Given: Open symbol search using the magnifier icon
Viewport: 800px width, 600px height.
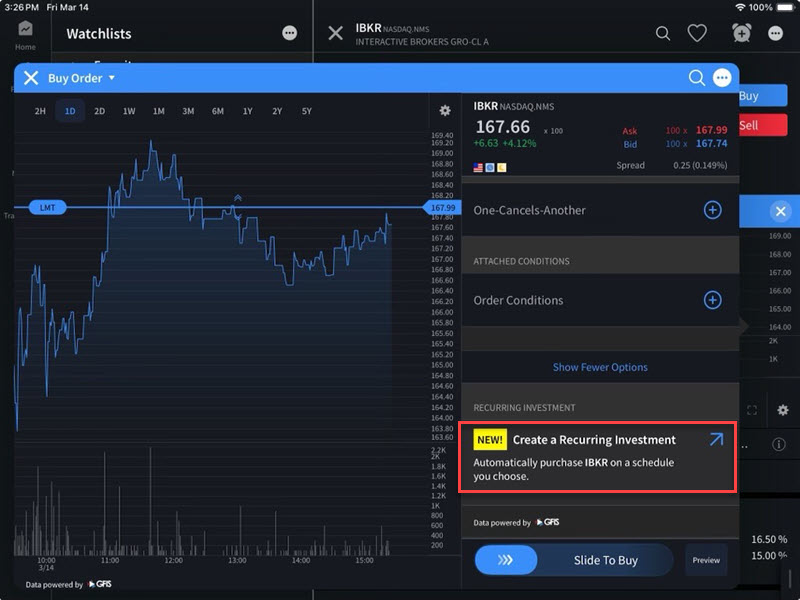Looking at the screenshot, I should pyautogui.click(x=663, y=33).
